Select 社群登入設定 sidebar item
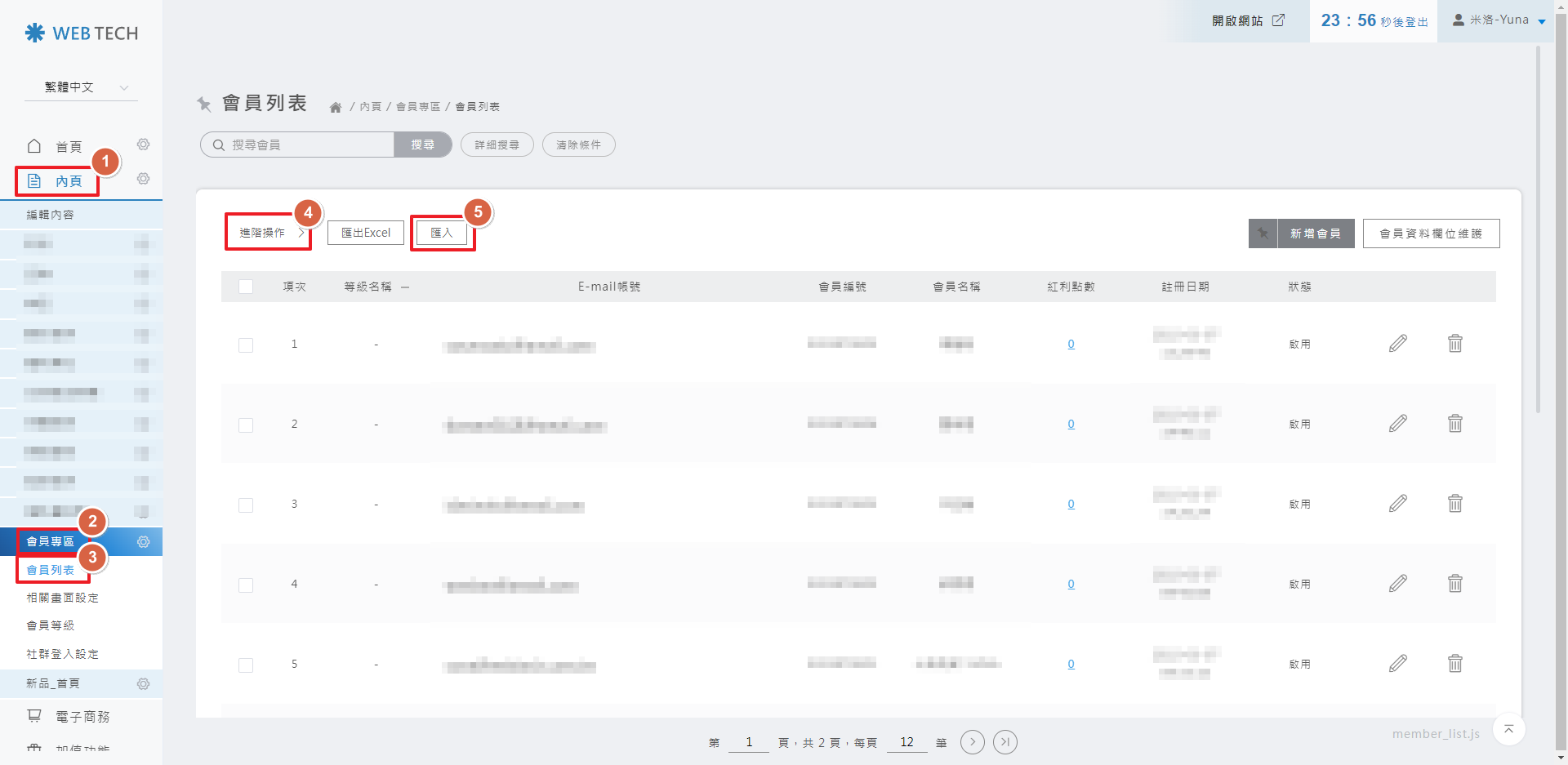Image resolution: width=1568 pixels, height=765 pixels. [63, 654]
